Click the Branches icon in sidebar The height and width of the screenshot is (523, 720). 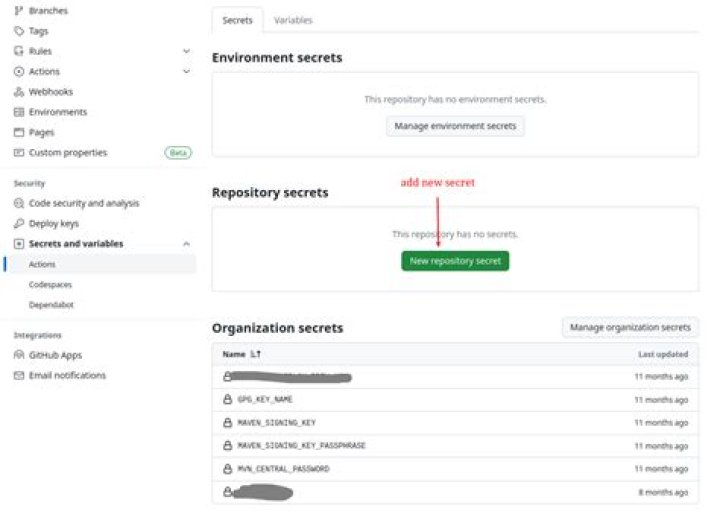click(19, 10)
